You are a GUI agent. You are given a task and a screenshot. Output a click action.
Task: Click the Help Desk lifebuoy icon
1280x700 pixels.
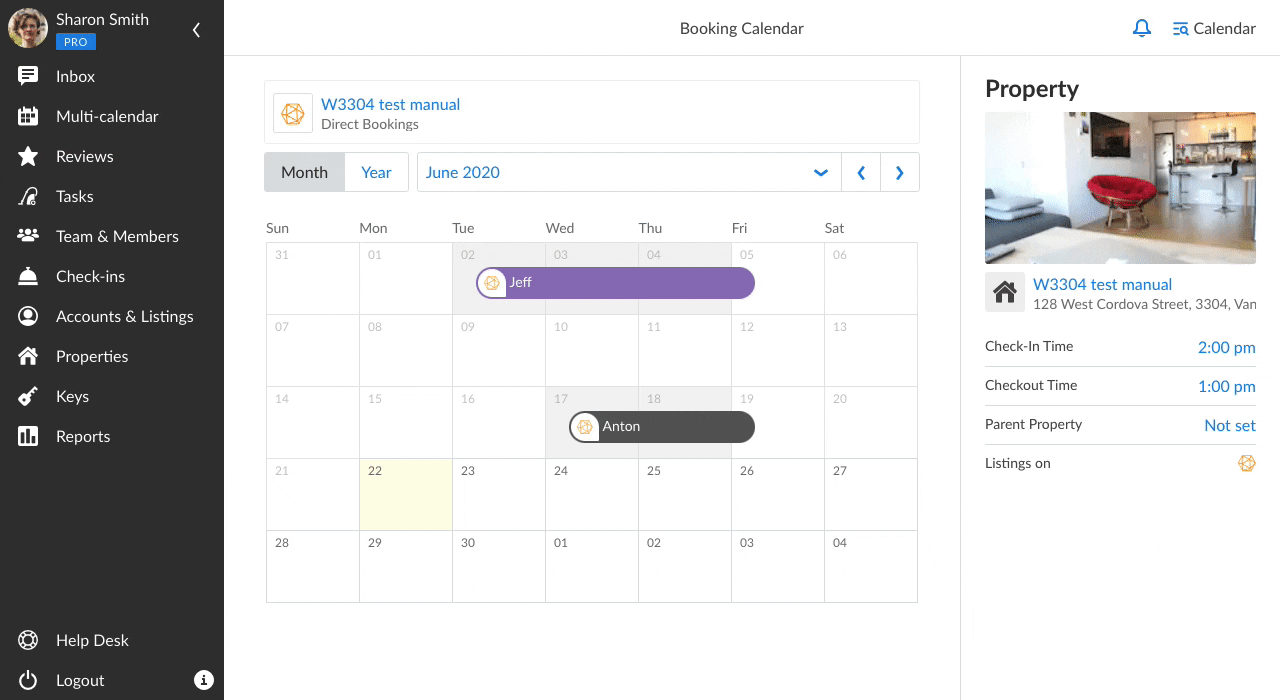(x=28, y=640)
